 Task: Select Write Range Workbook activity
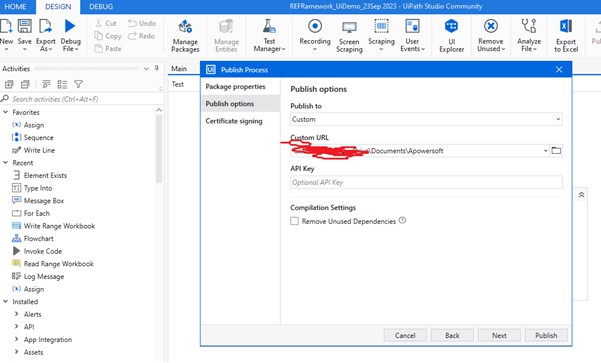[x=54, y=226]
